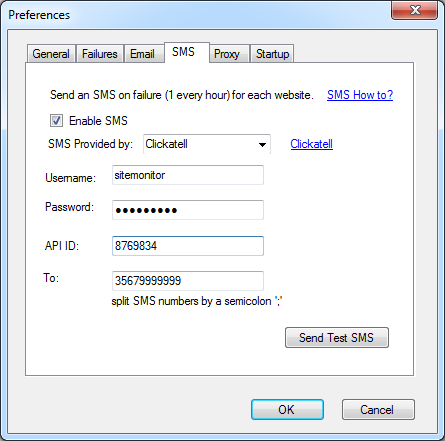Click the Enable SMS label text

coord(98,121)
